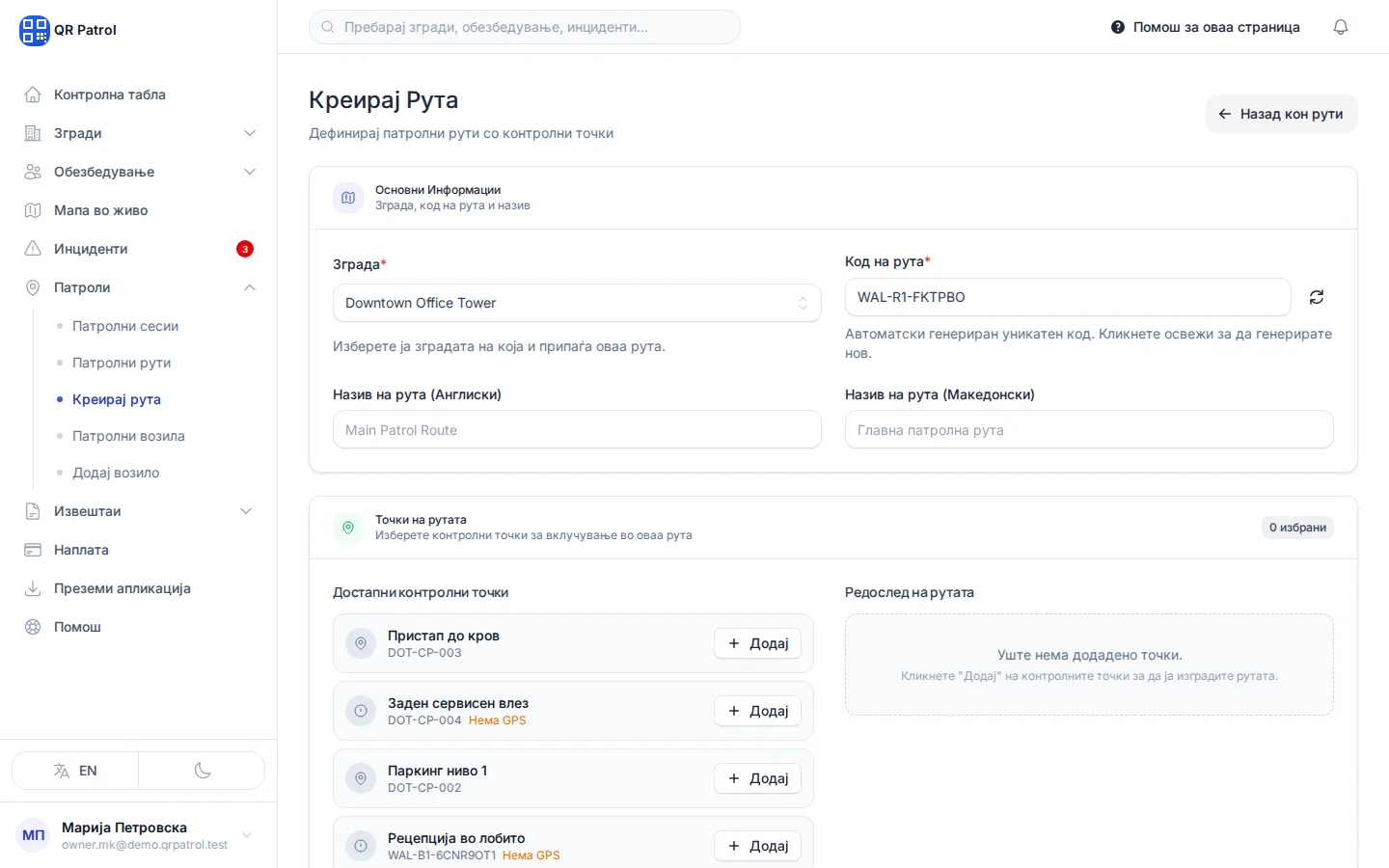Open the notifications bell
The image size is (1389, 868).
point(1340,27)
